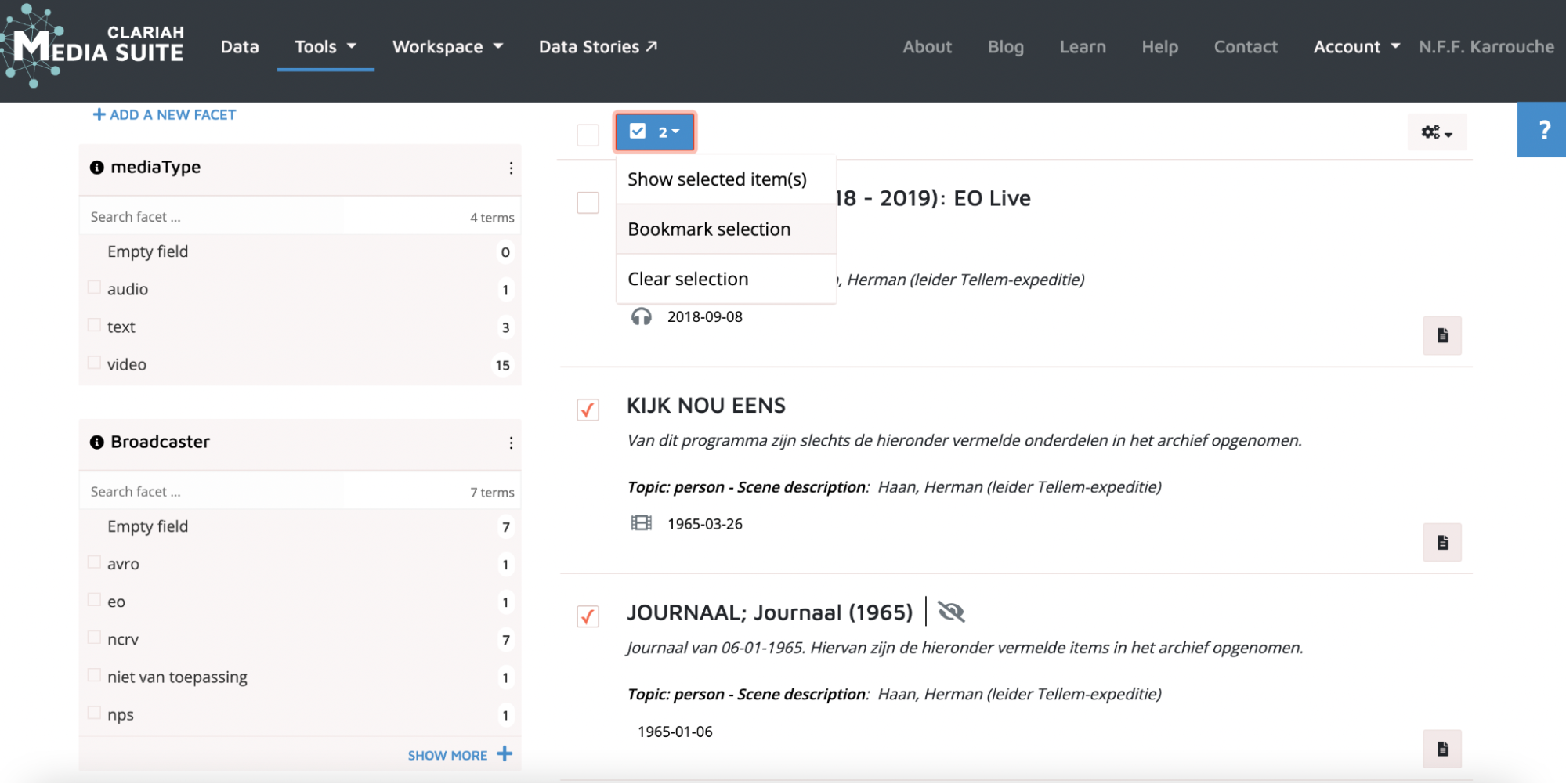Expand the gear settings dropdown
Screen dimensions: 1566x784
point(1437,132)
